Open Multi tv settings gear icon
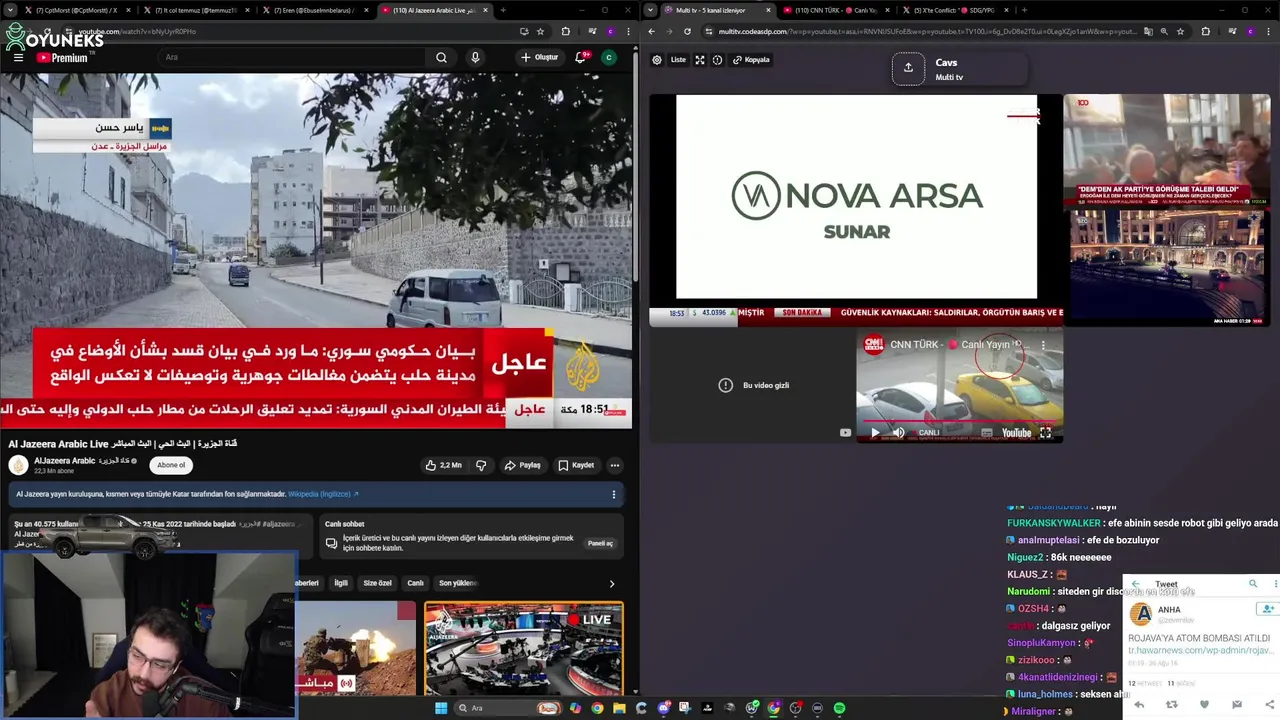This screenshot has width=1280, height=720. click(x=657, y=60)
